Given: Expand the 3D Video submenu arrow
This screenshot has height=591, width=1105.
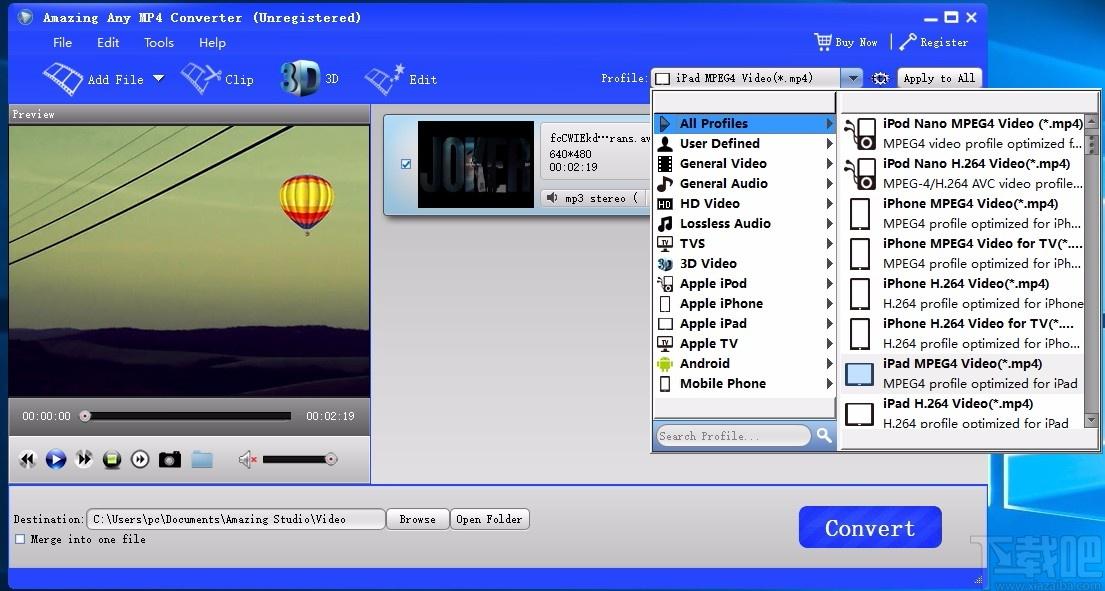Looking at the screenshot, I should click(x=829, y=263).
